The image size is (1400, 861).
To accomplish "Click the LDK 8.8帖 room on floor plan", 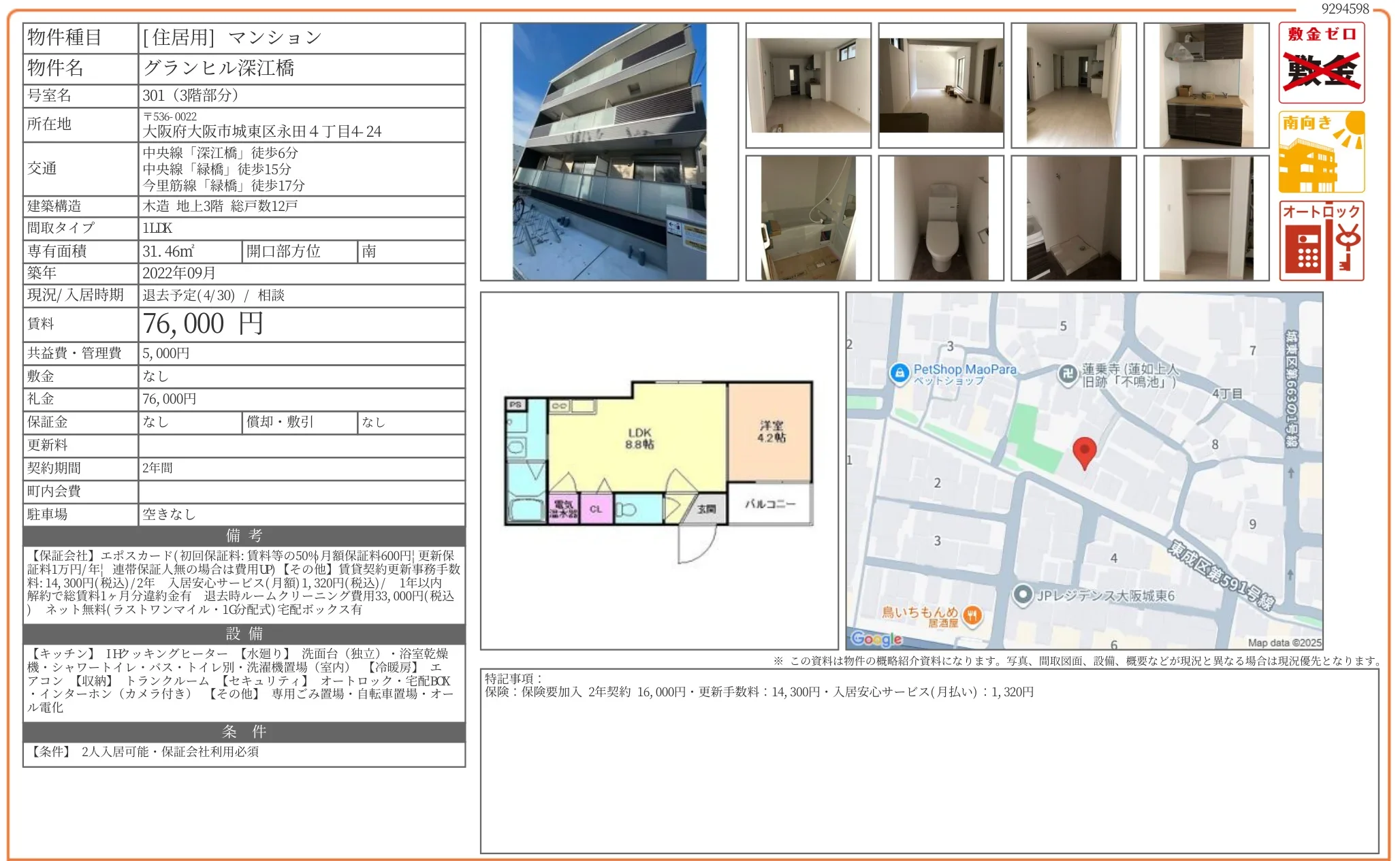I will 639,439.
